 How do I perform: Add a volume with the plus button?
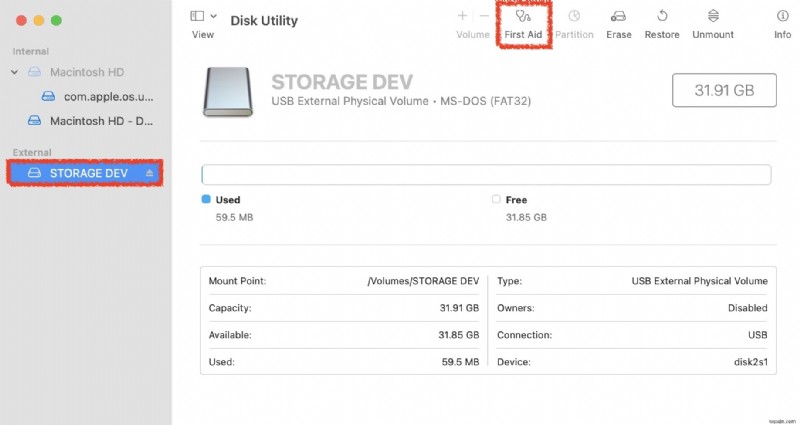pyautogui.click(x=462, y=16)
